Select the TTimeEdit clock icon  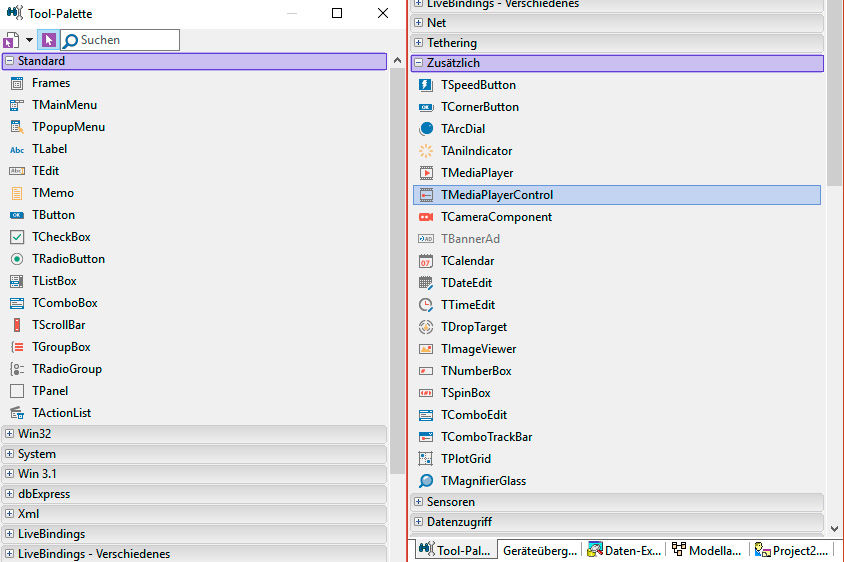pos(426,305)
